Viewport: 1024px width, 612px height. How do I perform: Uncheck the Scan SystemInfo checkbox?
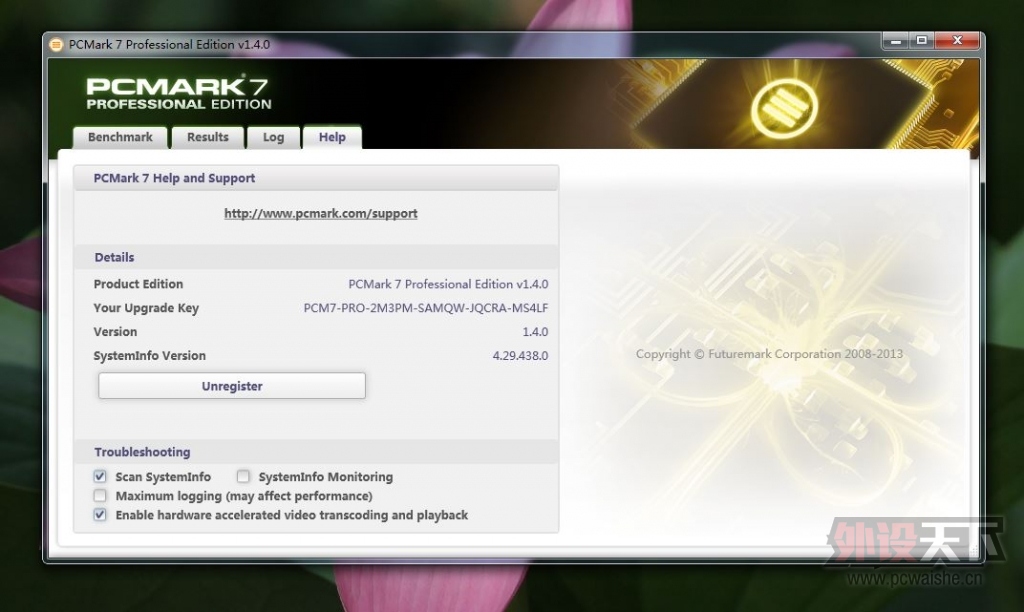pyautogui.click(x=100, y=476)
